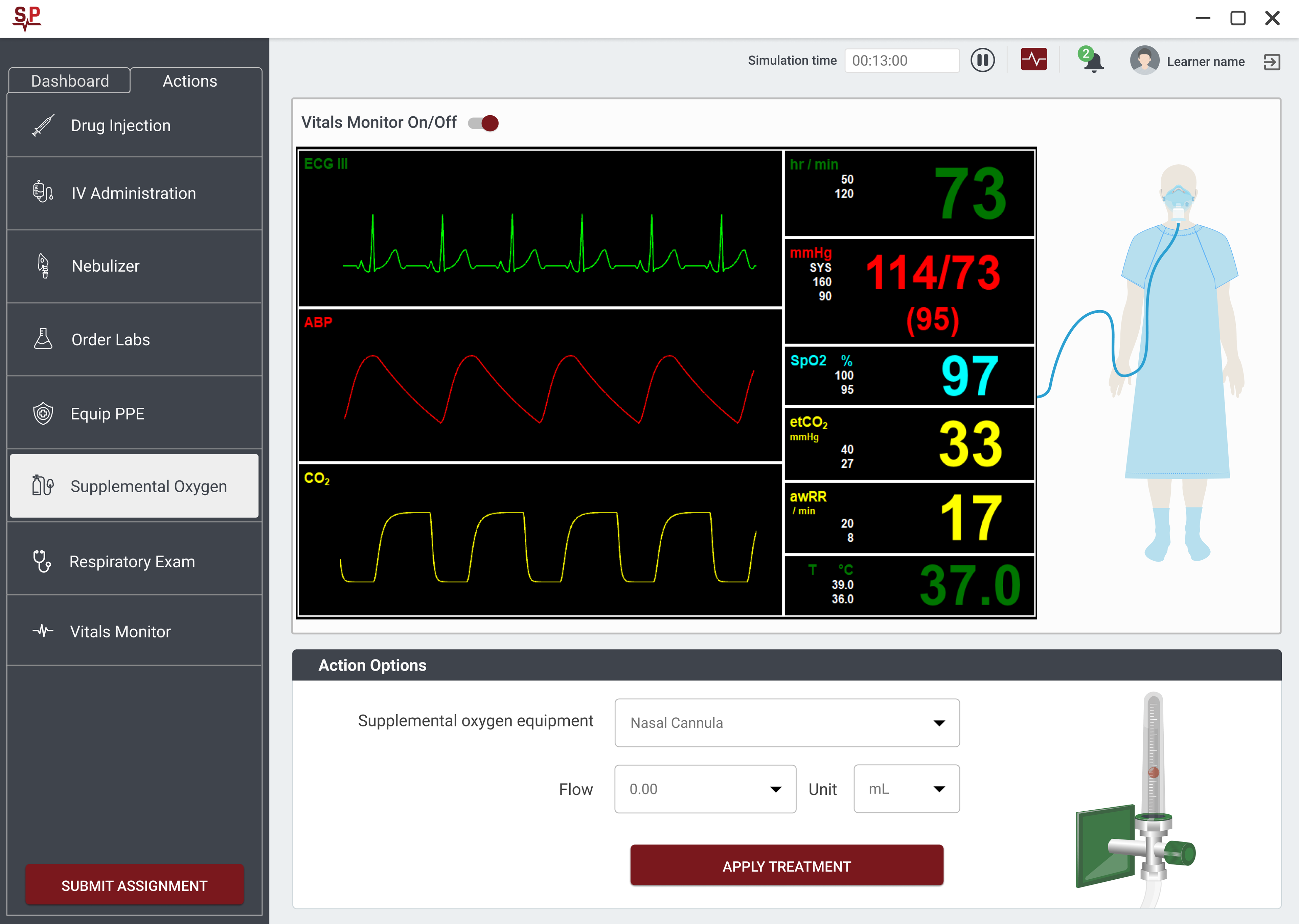Click the oxygen tank icon
This screenshot has height=924, width=1299.
point(43,486)
